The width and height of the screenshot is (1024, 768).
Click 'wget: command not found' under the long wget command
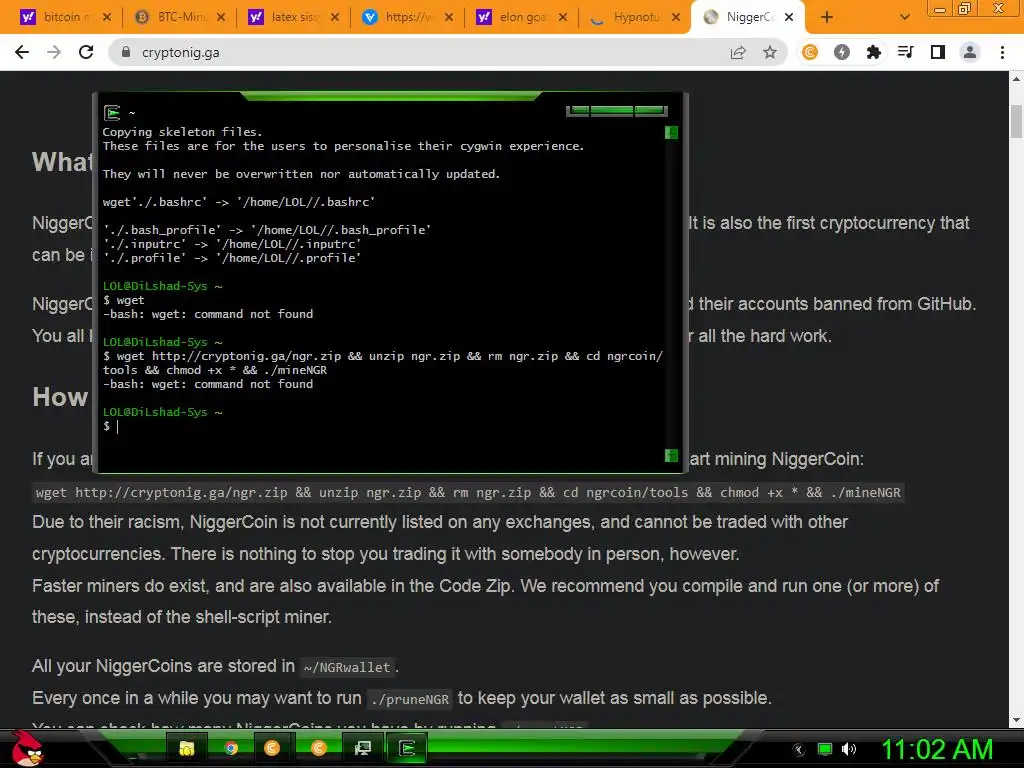click(x=232, y=384)
